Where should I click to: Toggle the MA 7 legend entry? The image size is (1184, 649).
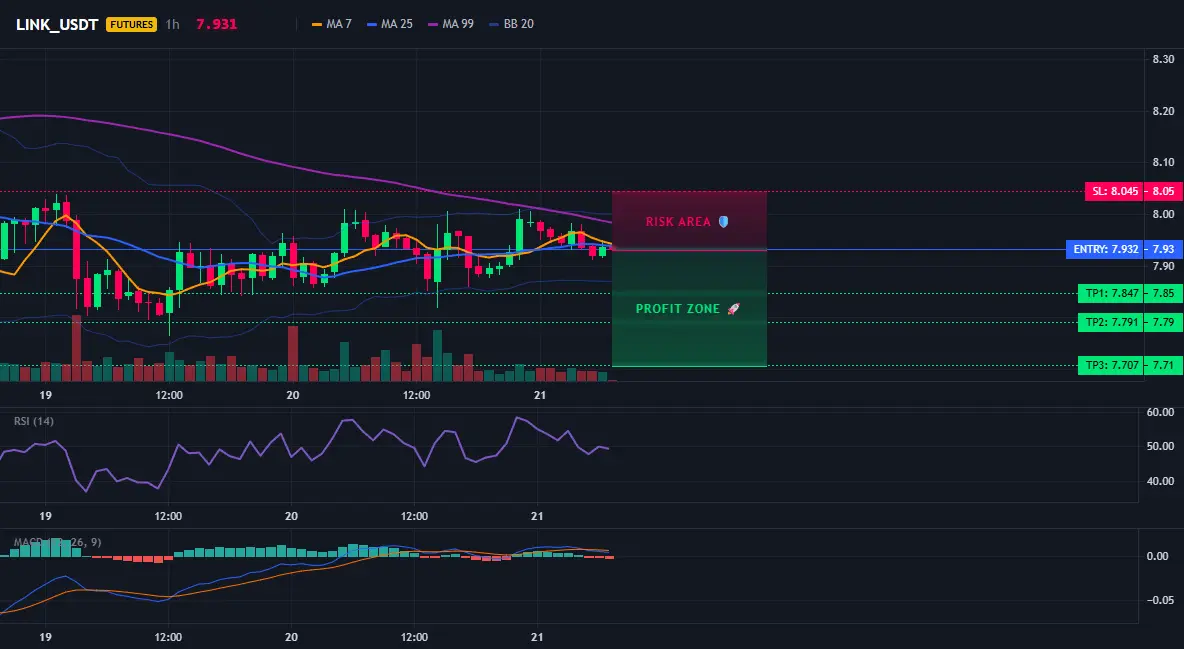[x=332, y=24]
